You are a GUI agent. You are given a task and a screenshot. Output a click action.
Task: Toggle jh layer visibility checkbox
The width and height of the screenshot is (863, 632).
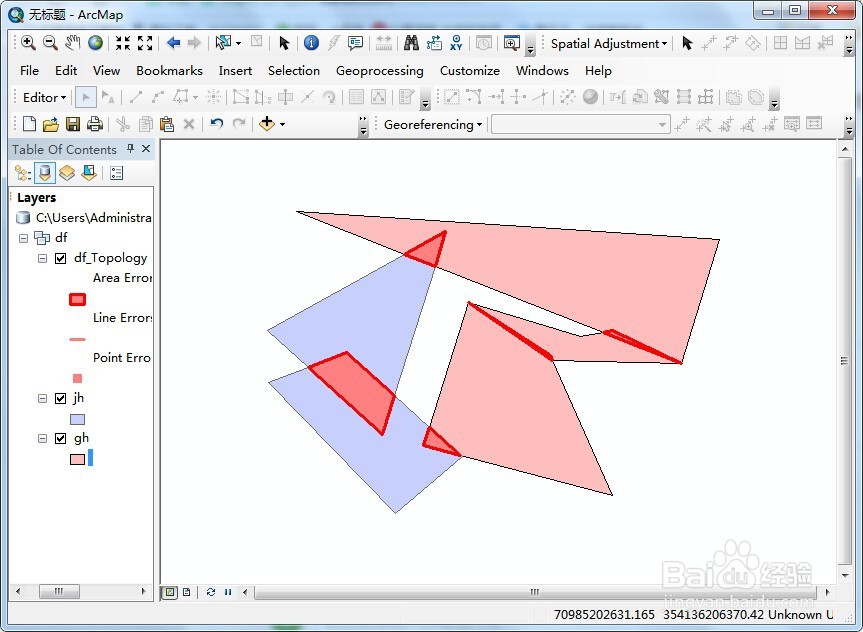[61, 398]
